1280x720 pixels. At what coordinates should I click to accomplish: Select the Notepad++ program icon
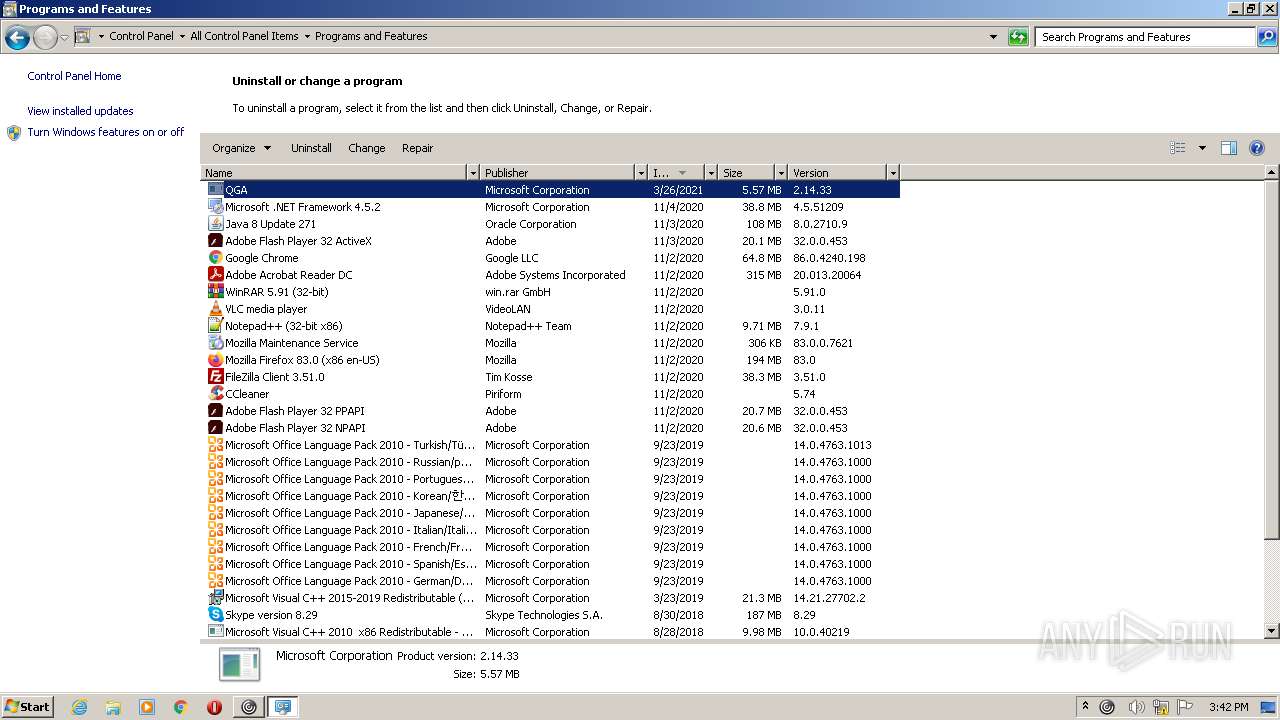pos(215,325)
